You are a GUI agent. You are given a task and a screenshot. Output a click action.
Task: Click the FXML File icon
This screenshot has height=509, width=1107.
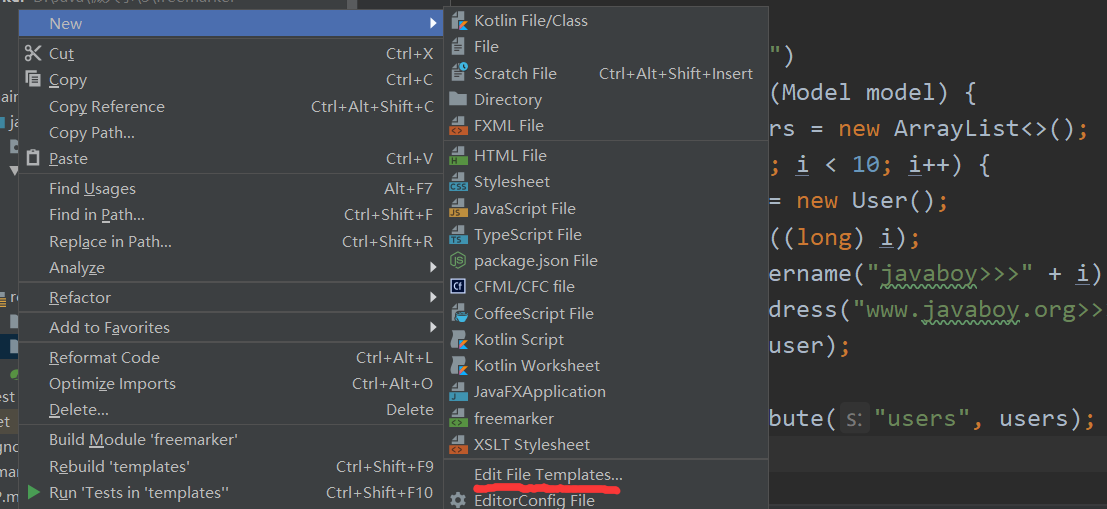pos(459,126)
